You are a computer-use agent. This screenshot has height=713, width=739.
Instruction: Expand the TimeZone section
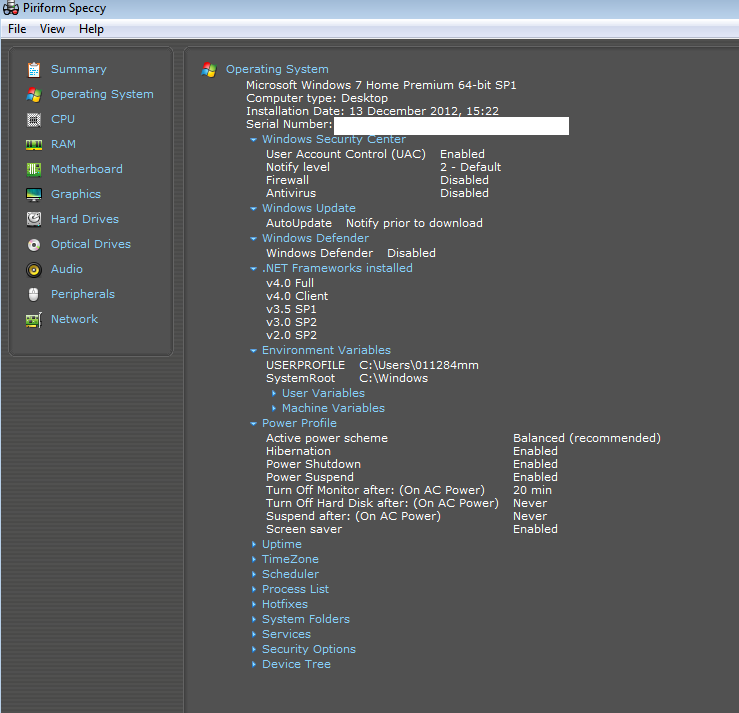click(x=254, y=559)
